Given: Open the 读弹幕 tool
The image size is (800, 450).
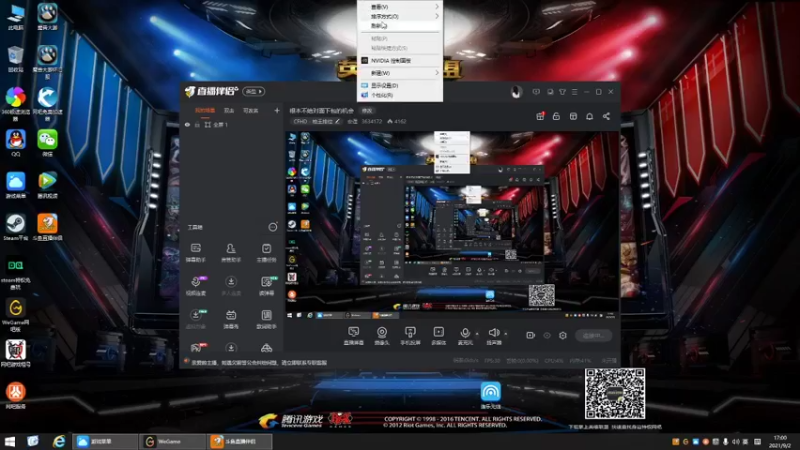Looking at the screenshot, I should pyautogui.click(x=266, y=286).
